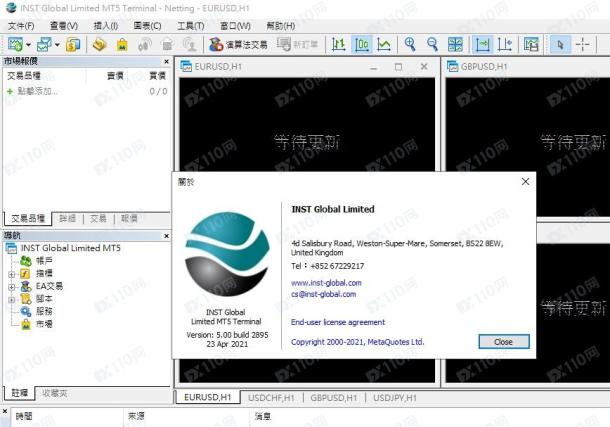Select the 服務 services tree item

click(44, 311)
